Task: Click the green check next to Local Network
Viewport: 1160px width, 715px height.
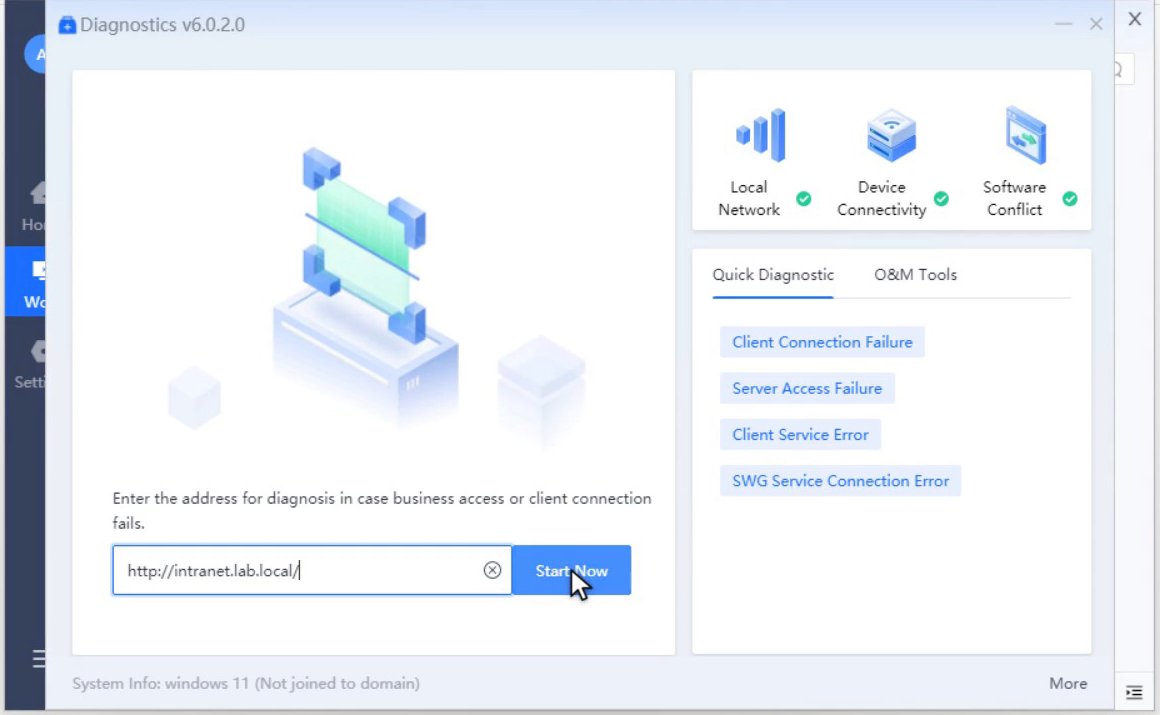Action: (x=803, y=198)
